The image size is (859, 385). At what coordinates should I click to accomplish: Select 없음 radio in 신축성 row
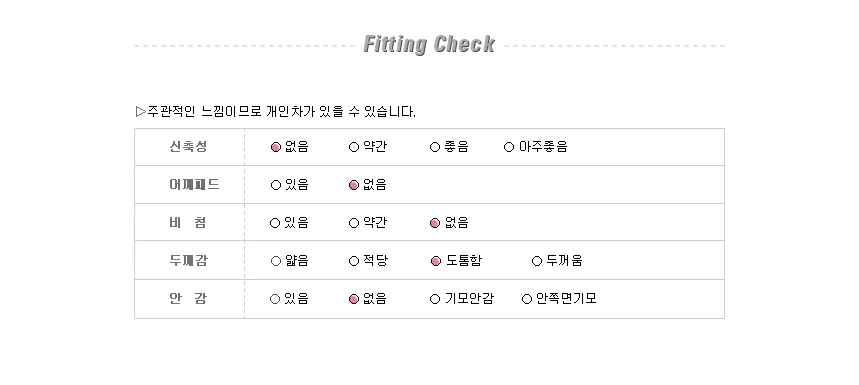point(276,147)
